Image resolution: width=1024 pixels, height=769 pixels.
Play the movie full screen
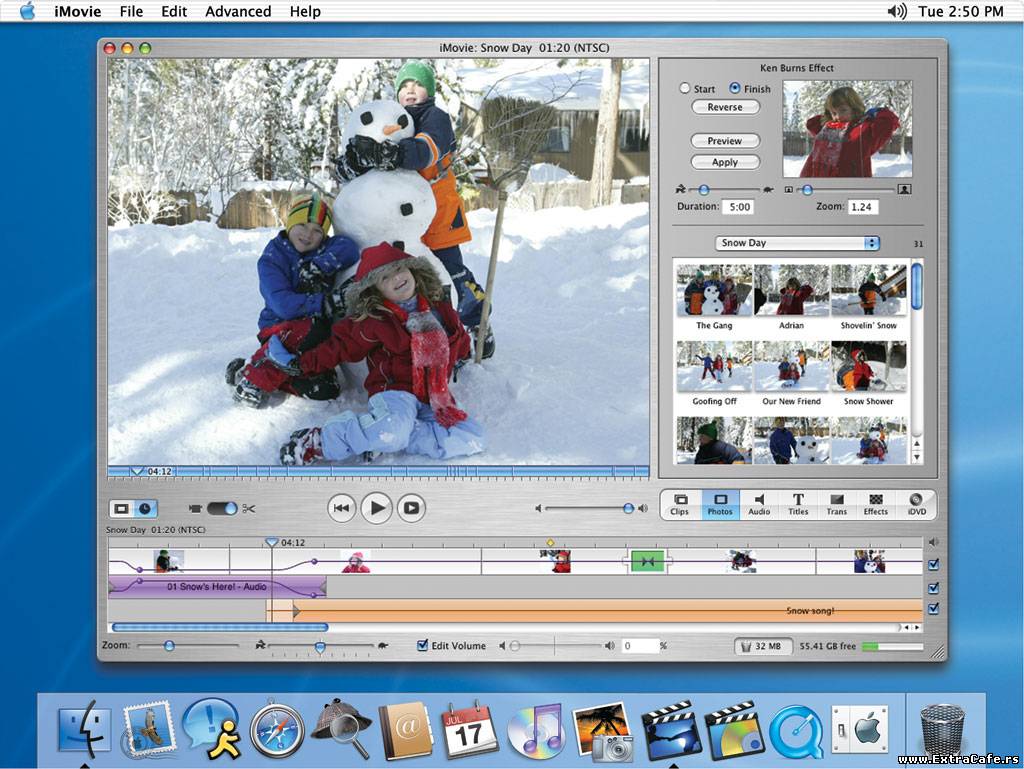tap(411, 508)
